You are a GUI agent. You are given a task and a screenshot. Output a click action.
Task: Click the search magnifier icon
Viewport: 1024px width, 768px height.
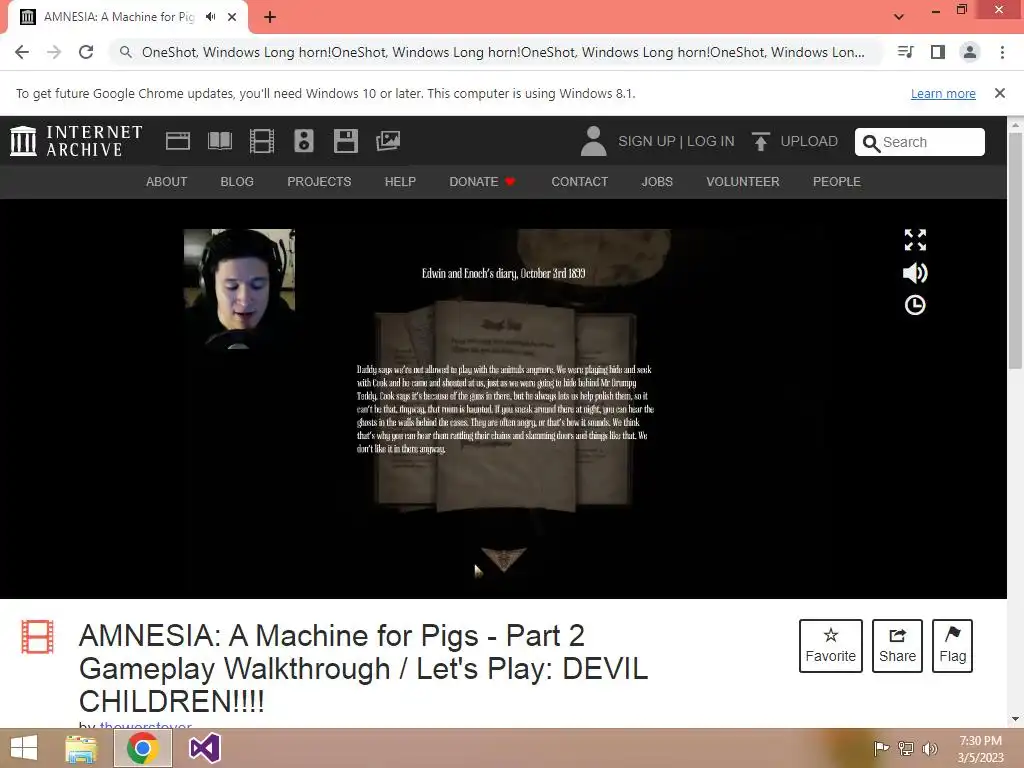(871, 142)
